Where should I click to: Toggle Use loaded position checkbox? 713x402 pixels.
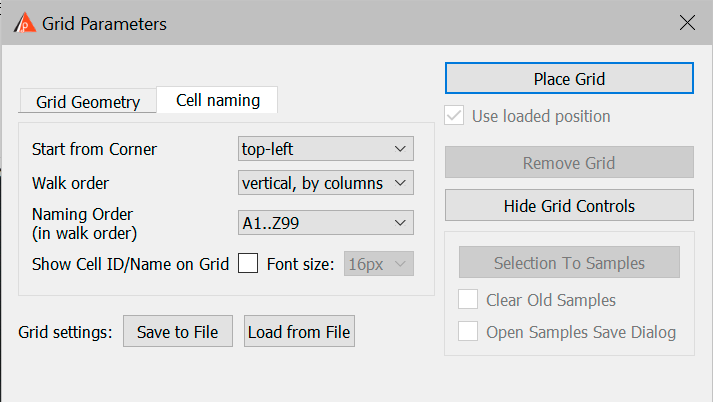pyautogui.click(x=454, y=116)
